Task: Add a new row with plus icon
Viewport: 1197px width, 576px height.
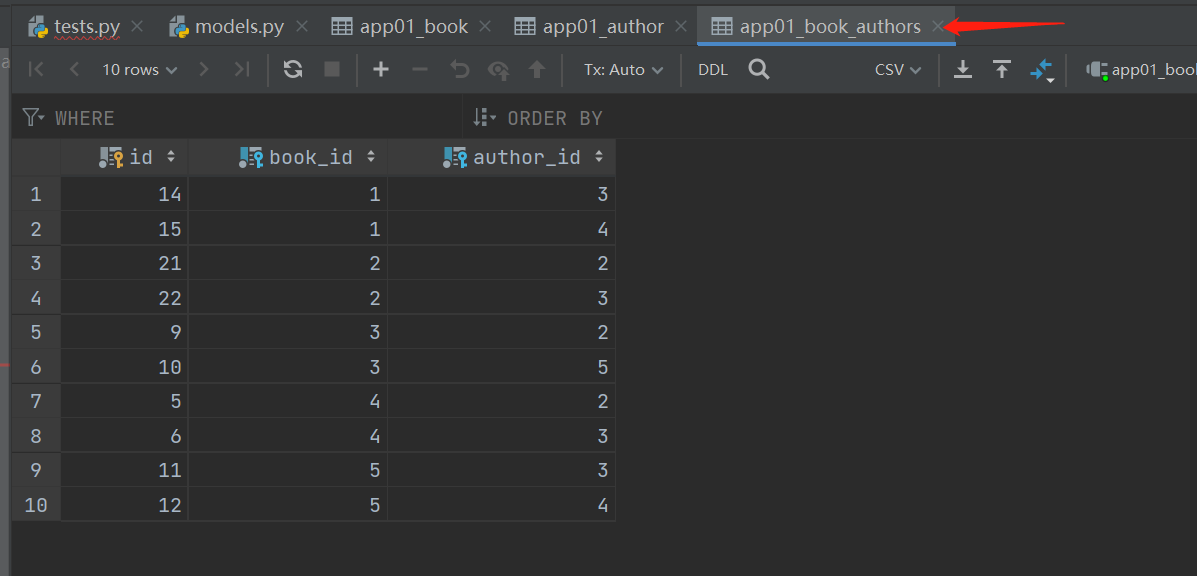Action: click(381, 69)
